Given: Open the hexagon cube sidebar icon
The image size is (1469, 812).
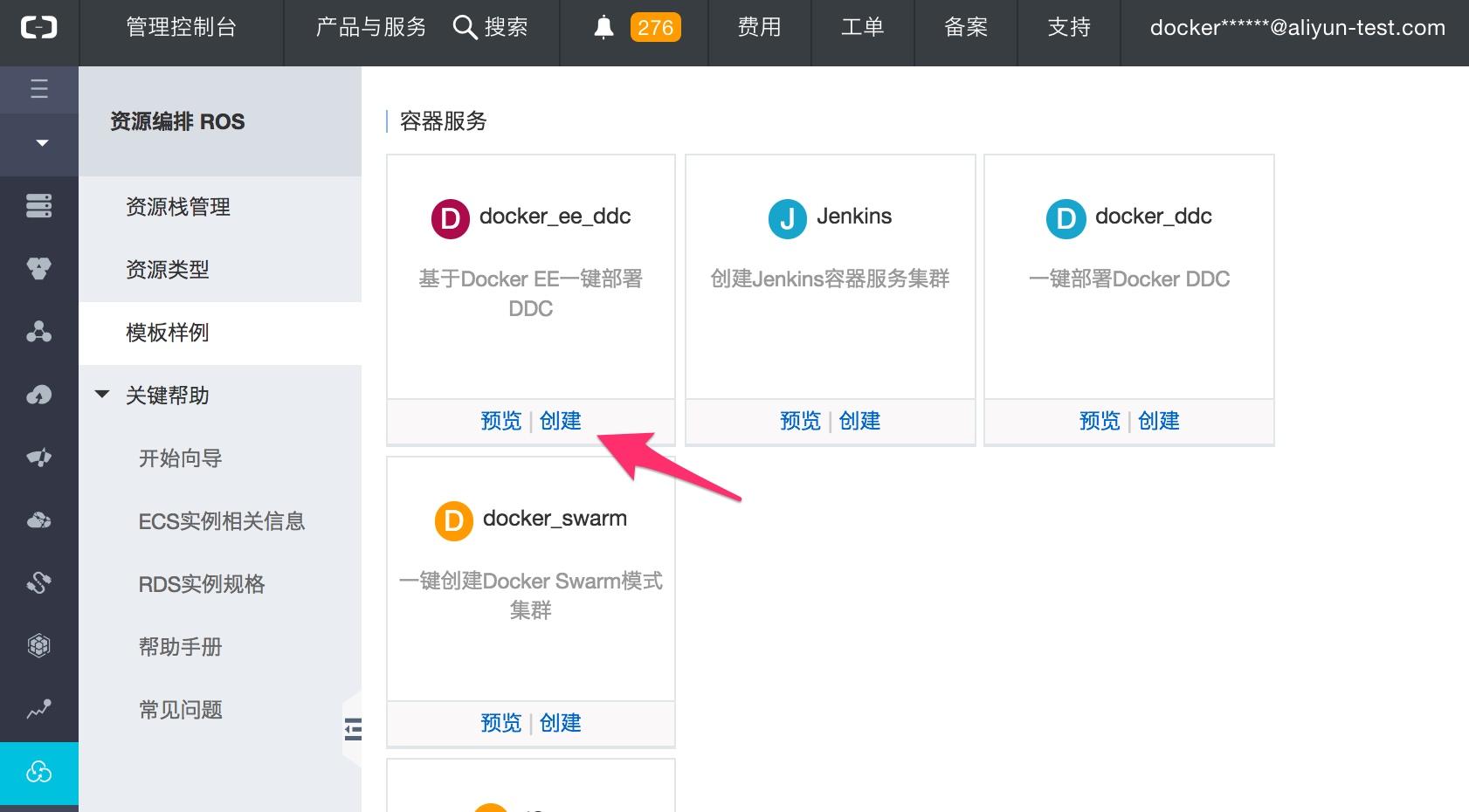Looking at the screenshot, I should pos(38,645).
